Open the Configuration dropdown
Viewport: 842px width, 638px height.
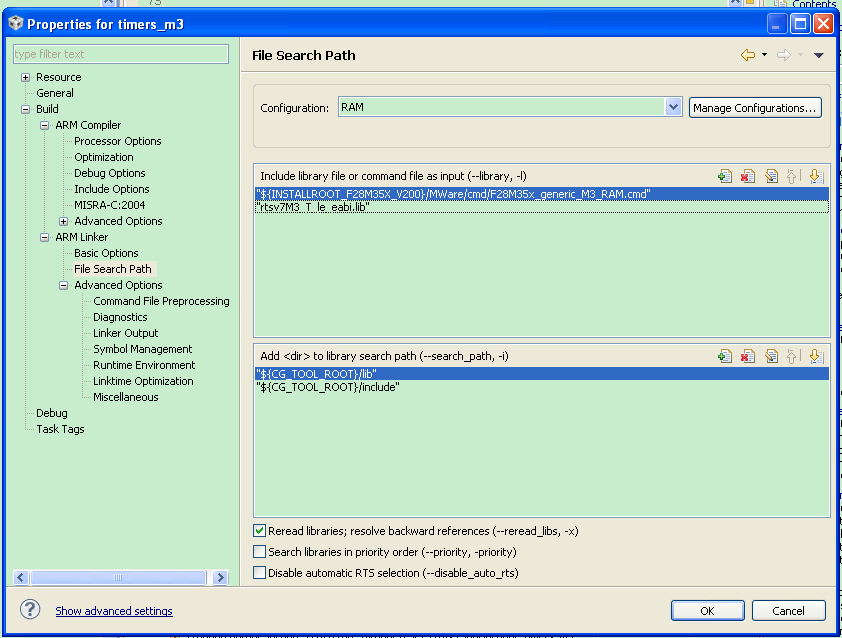673,107
